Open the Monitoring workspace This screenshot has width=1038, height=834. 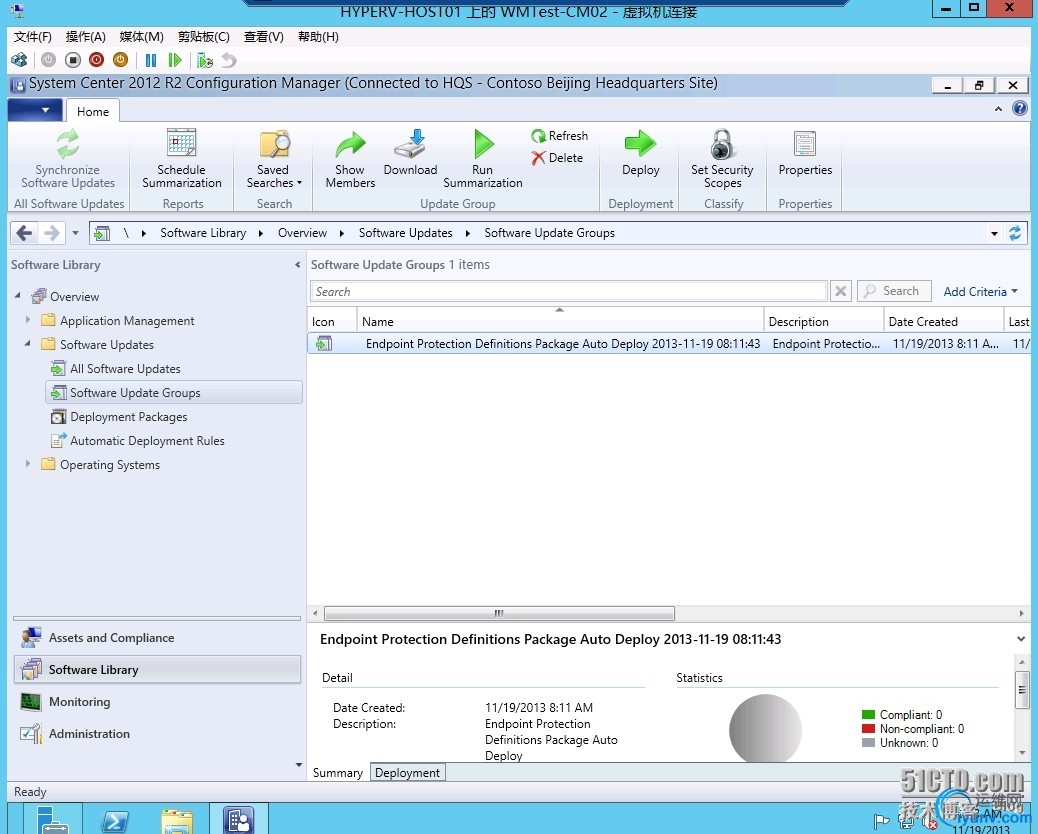[157, 702]
